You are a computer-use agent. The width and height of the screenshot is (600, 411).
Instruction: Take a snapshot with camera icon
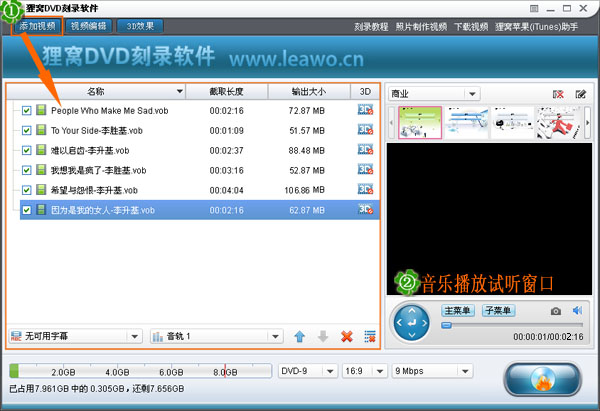point(556,311)
